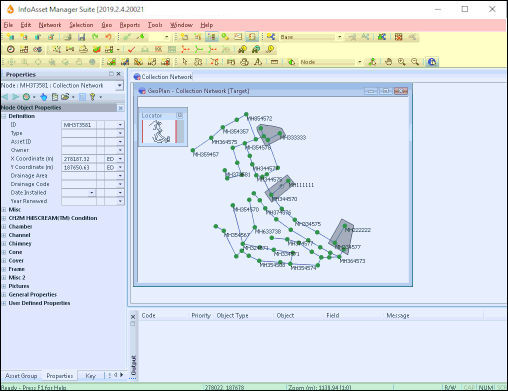Open the Date Installed date picker dropdown
The width and height of the screenshot is (508, 391).
coord(92,193)
